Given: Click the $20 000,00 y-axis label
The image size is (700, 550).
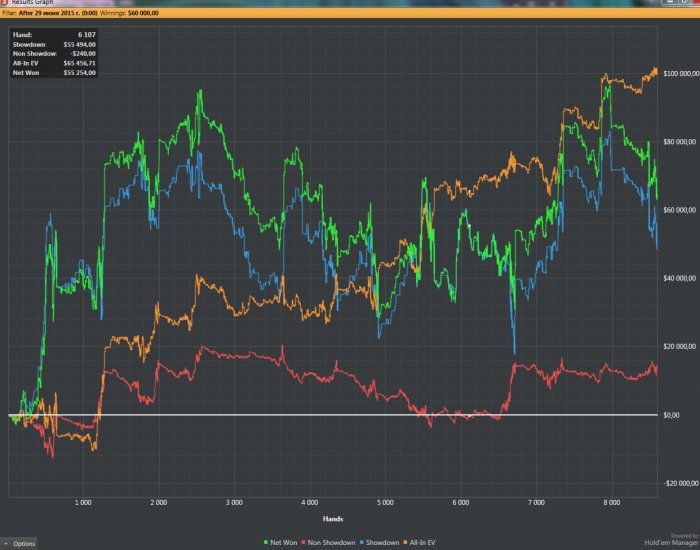Looking at the screenshot, I should [x=680, y=346].
